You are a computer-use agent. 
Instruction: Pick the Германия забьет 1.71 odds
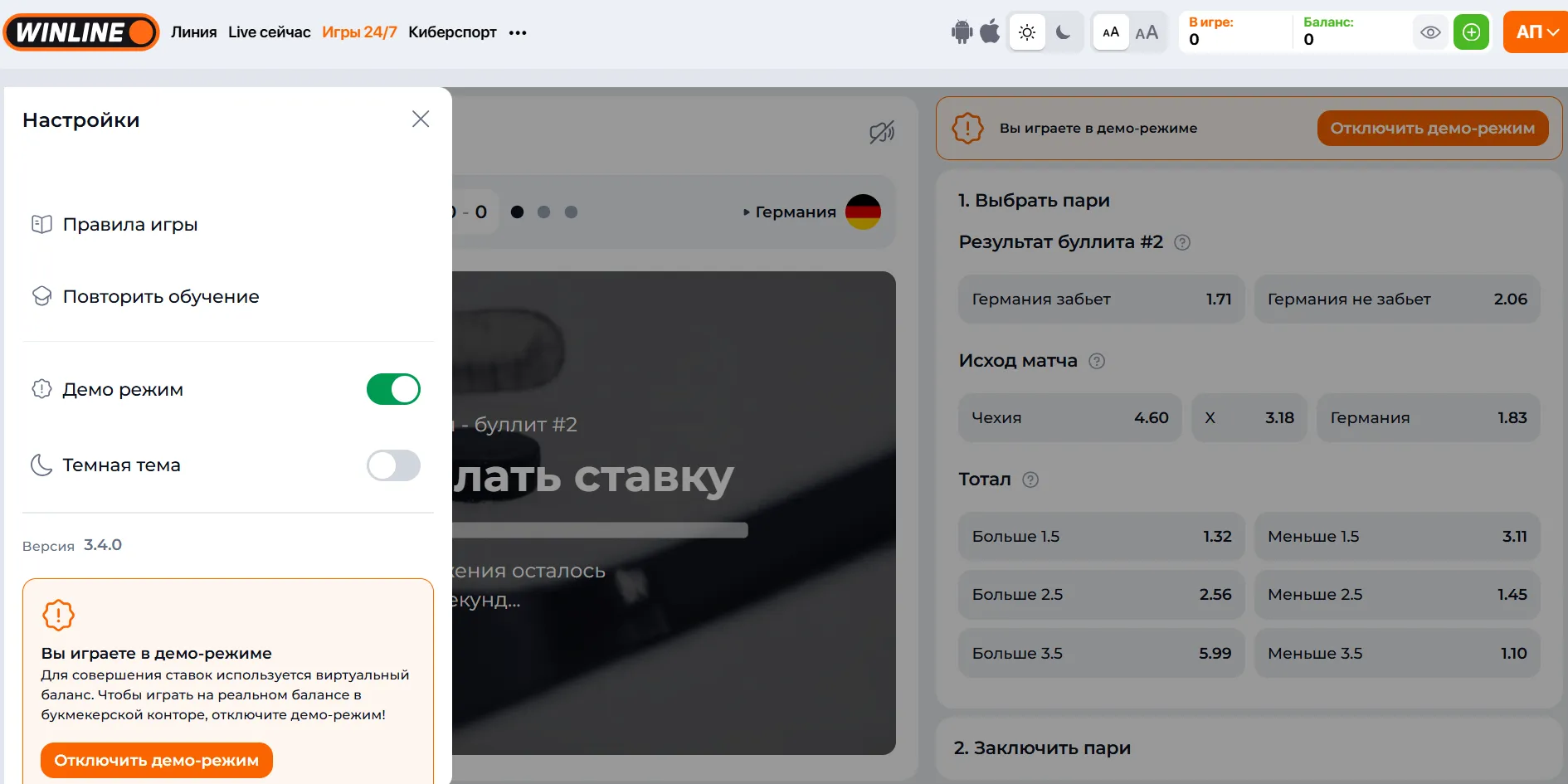pyautogui.click(x=1101, y=299)
